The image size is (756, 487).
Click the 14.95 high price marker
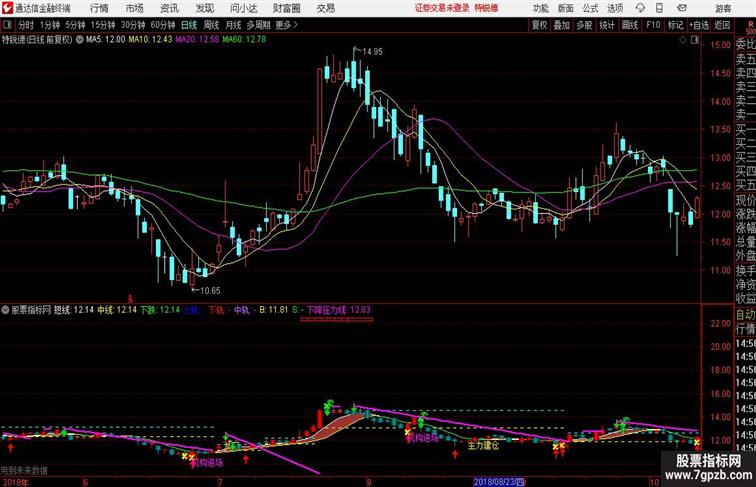[x=372, y=52]
